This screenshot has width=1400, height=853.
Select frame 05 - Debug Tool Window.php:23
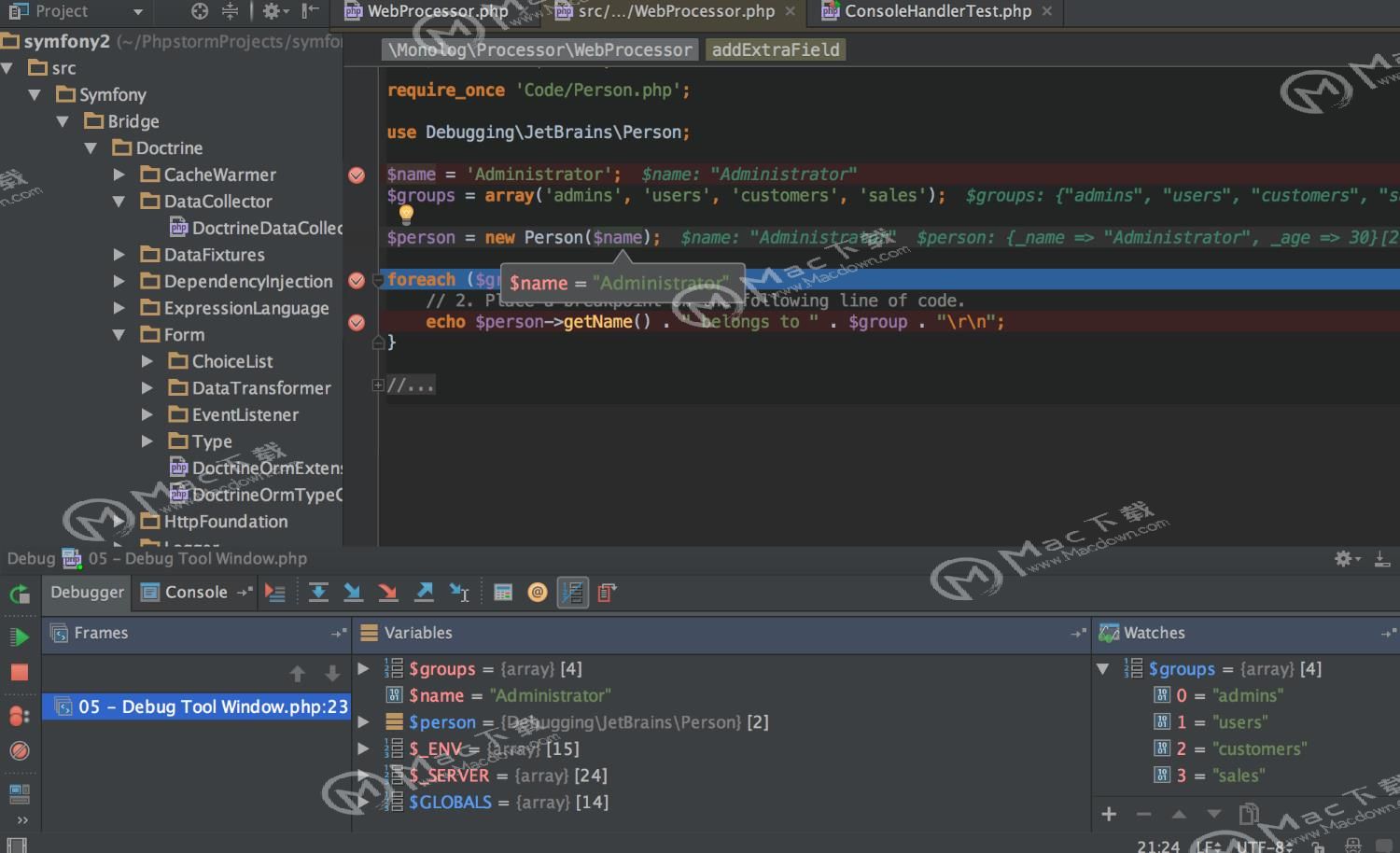coord(196,706)
